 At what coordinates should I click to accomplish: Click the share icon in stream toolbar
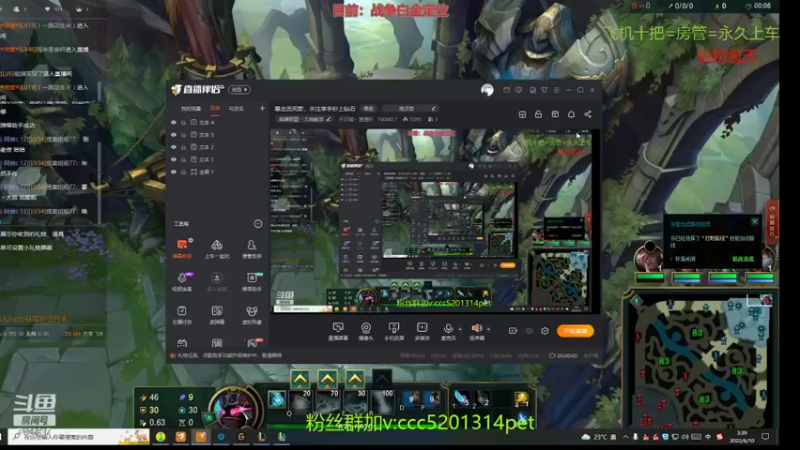(x=588, y=114)
